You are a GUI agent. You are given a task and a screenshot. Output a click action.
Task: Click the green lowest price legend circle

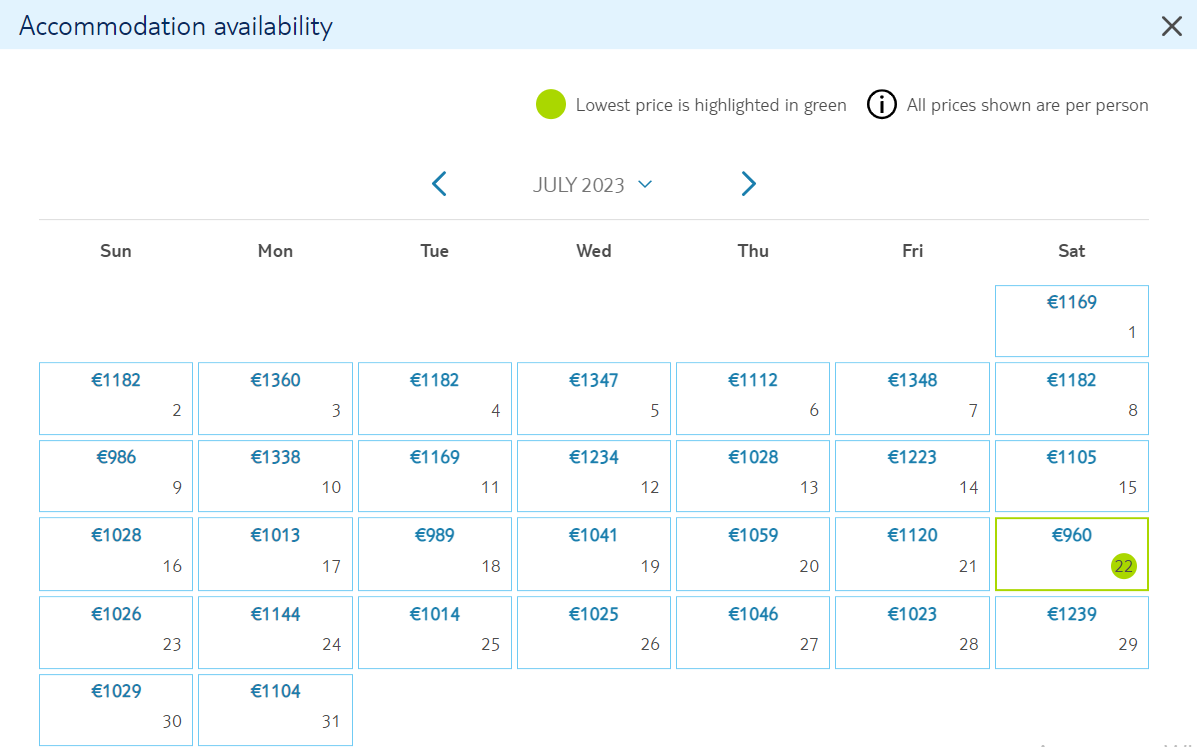pyautogui.click(x=550, y=105)
